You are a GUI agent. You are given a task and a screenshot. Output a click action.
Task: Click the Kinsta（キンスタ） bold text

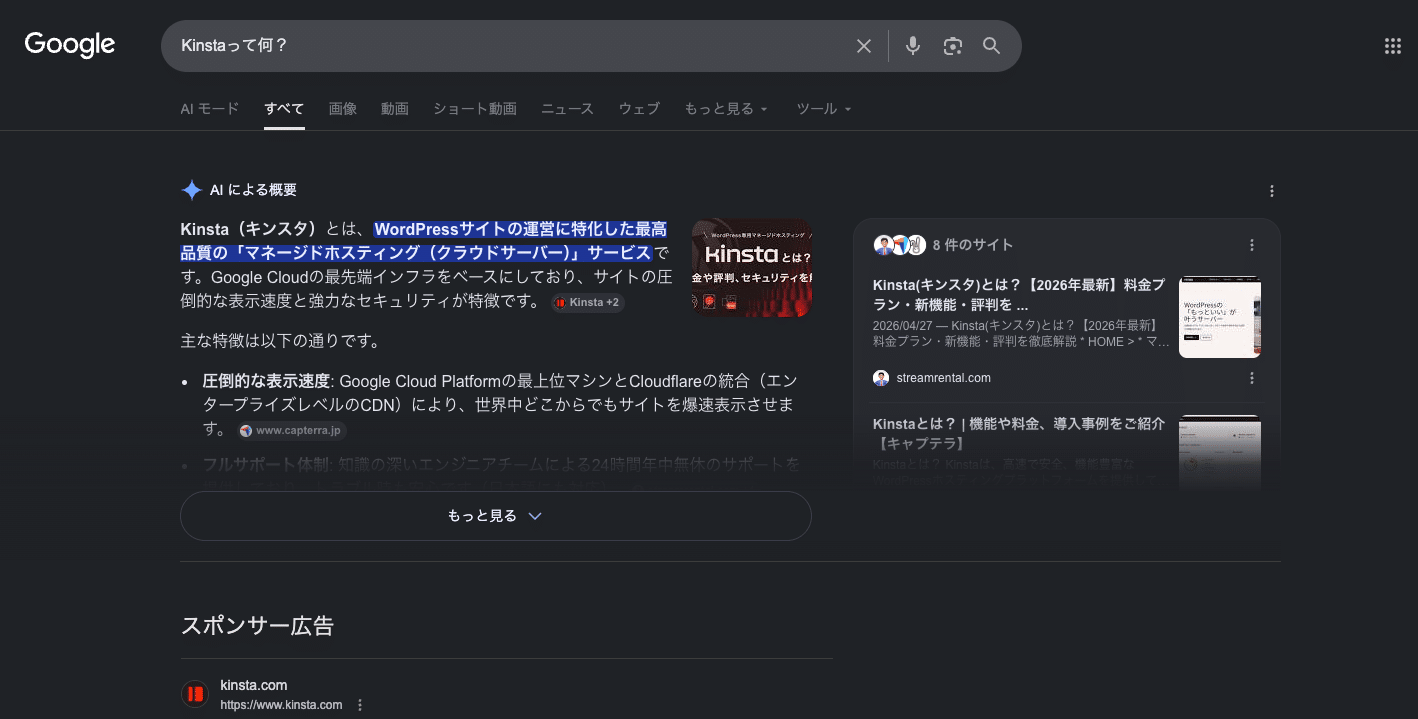tap(249, 229)
